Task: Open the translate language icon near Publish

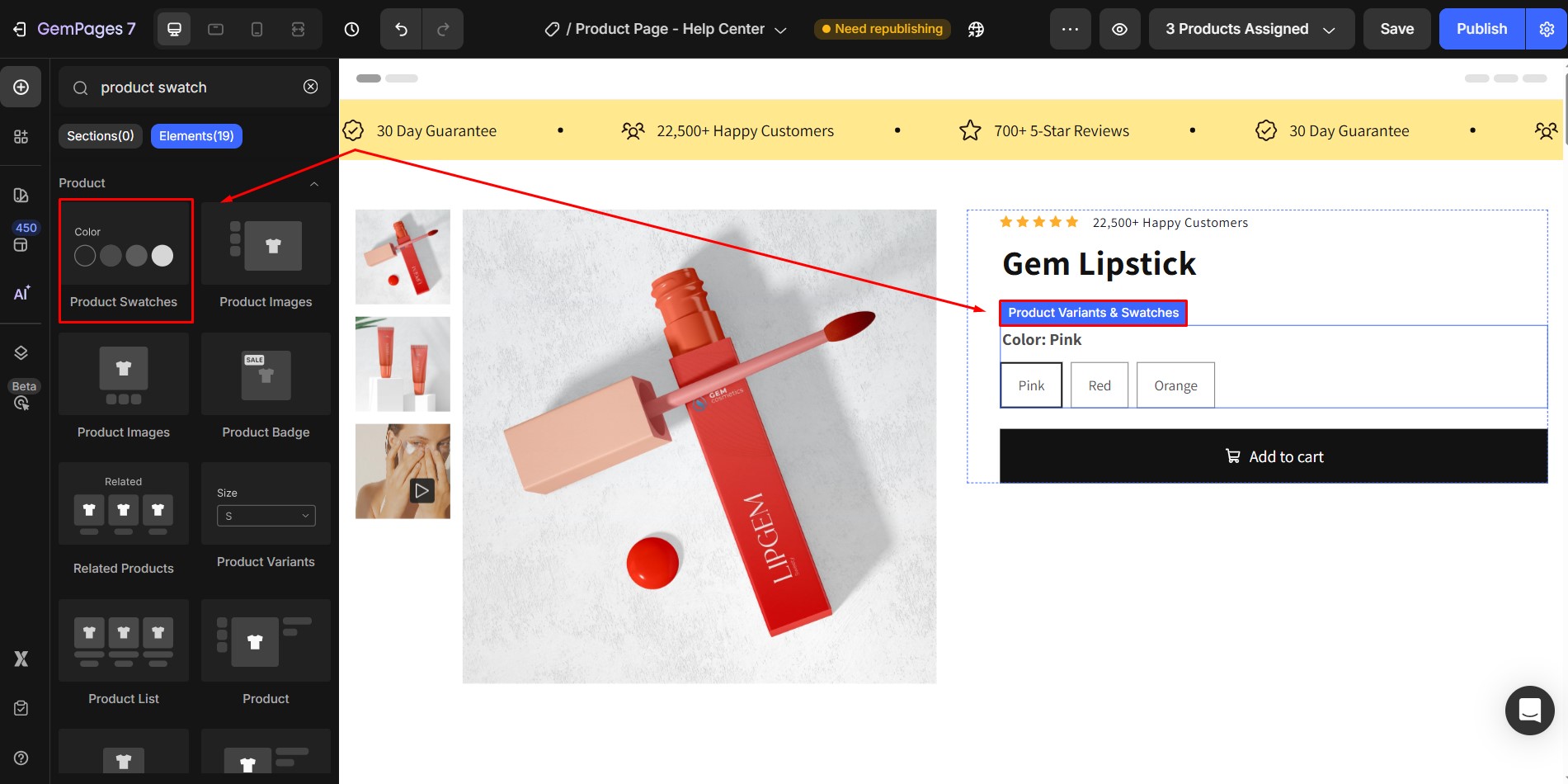Action: click(x=976, y=29)
